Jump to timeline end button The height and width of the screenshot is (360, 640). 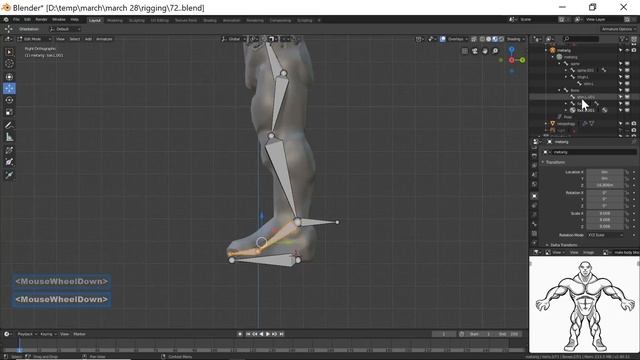tap(281, 334)
